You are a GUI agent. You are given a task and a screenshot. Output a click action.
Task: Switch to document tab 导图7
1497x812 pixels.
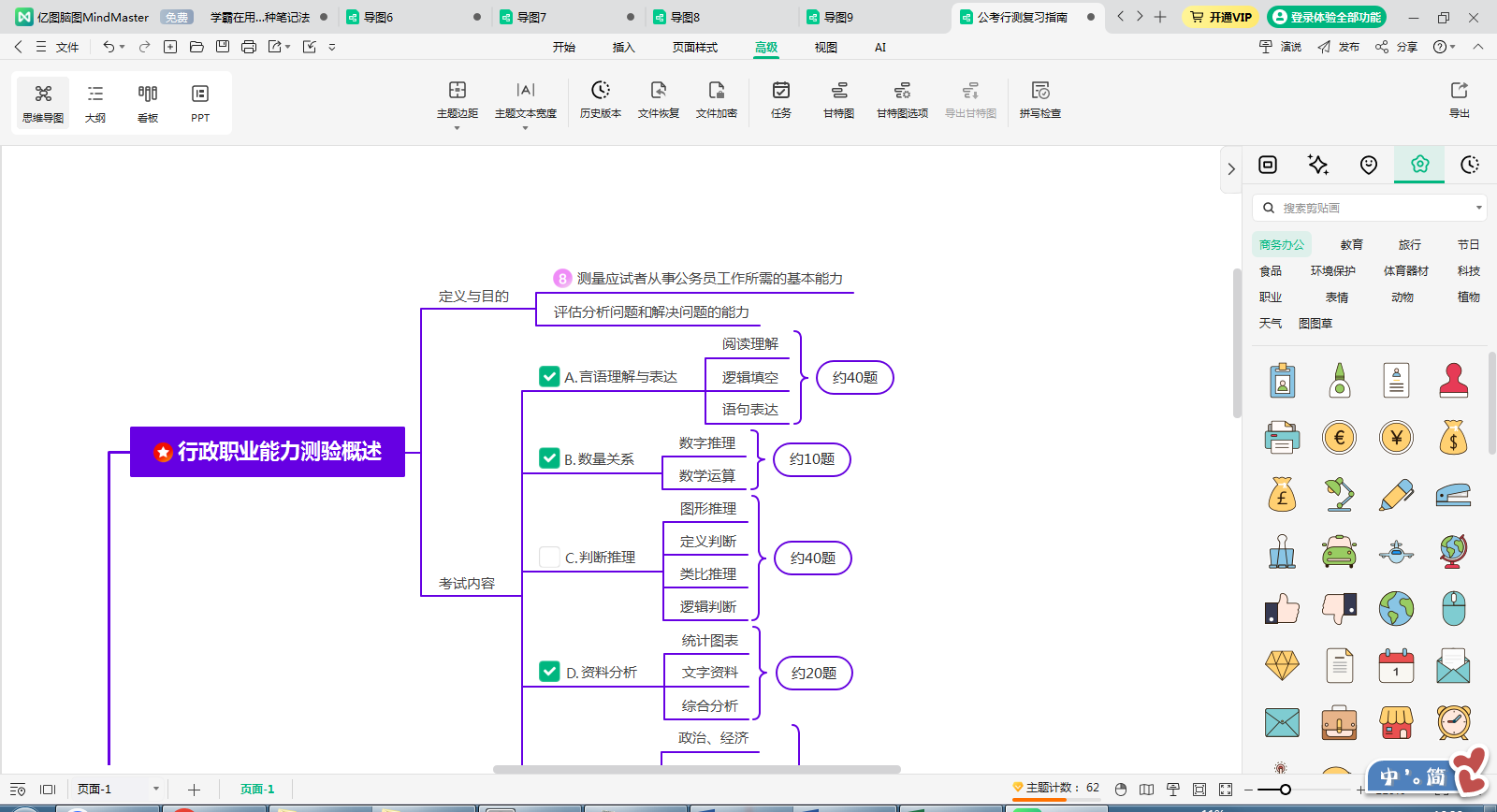pos(567,17)
